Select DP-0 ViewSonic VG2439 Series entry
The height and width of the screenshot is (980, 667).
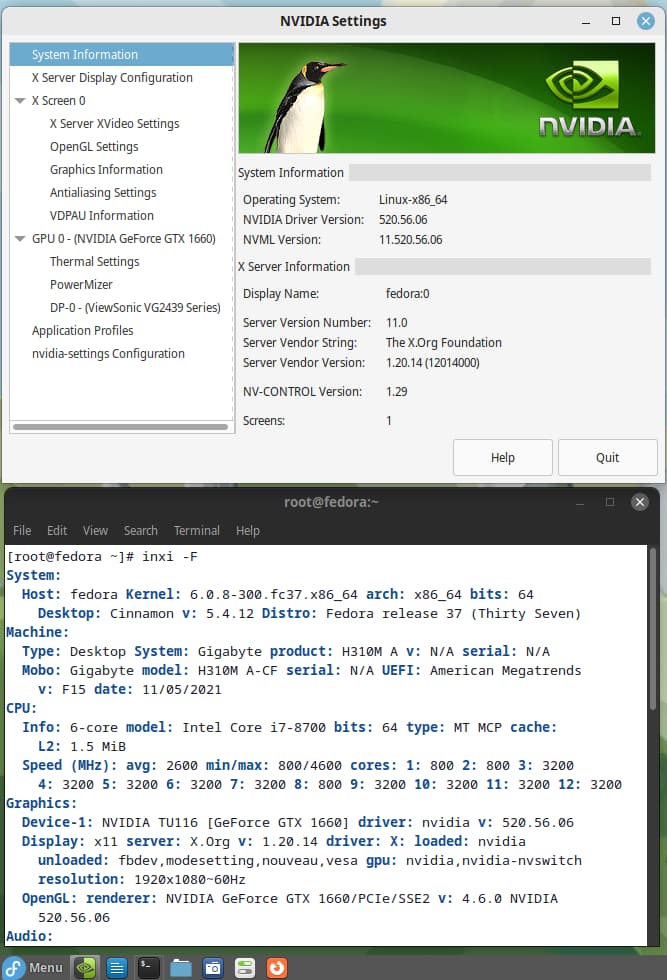135,308
